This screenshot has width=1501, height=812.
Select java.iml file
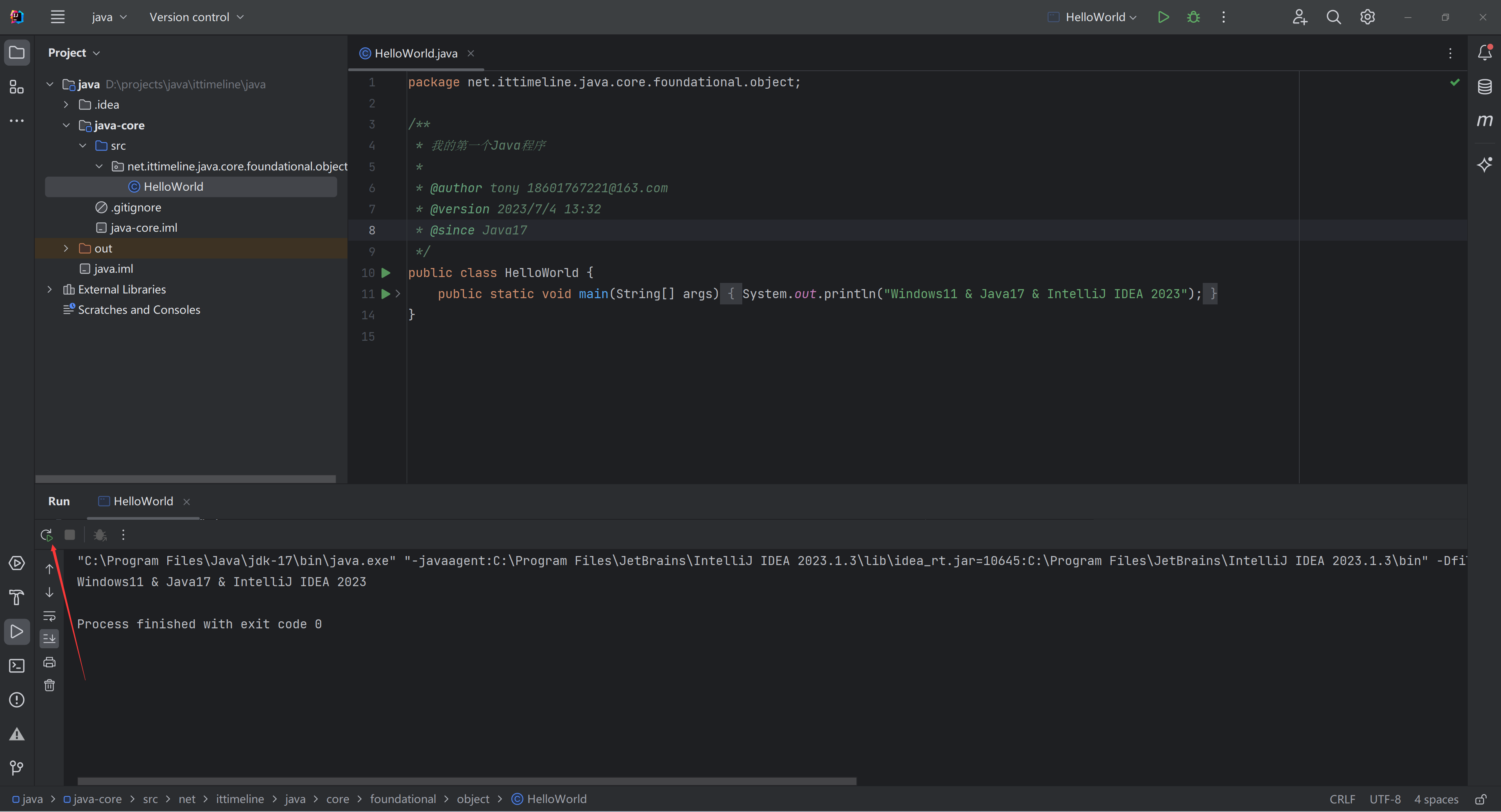point(106,269)
